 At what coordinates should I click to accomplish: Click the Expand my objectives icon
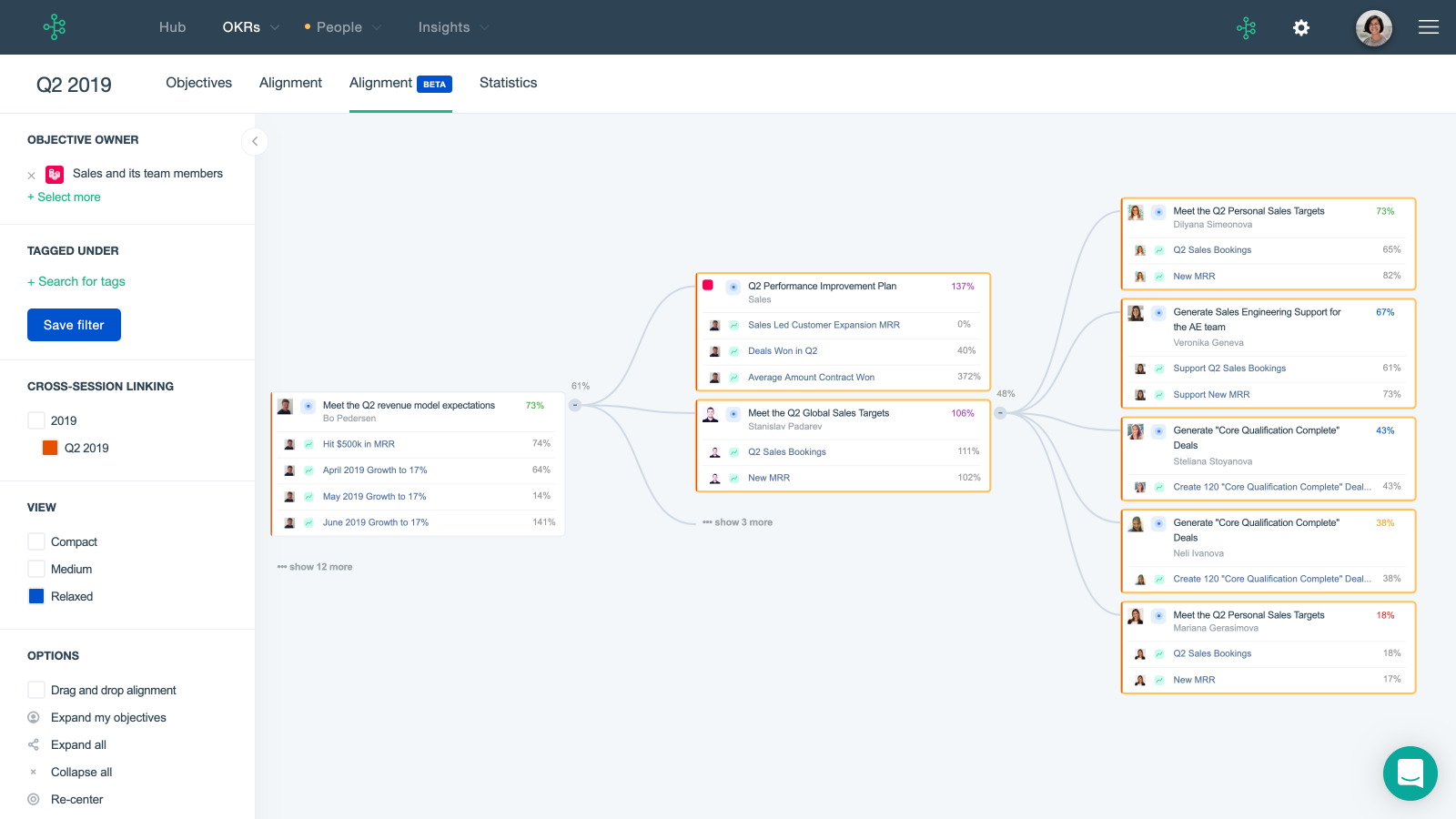point(34,717)
